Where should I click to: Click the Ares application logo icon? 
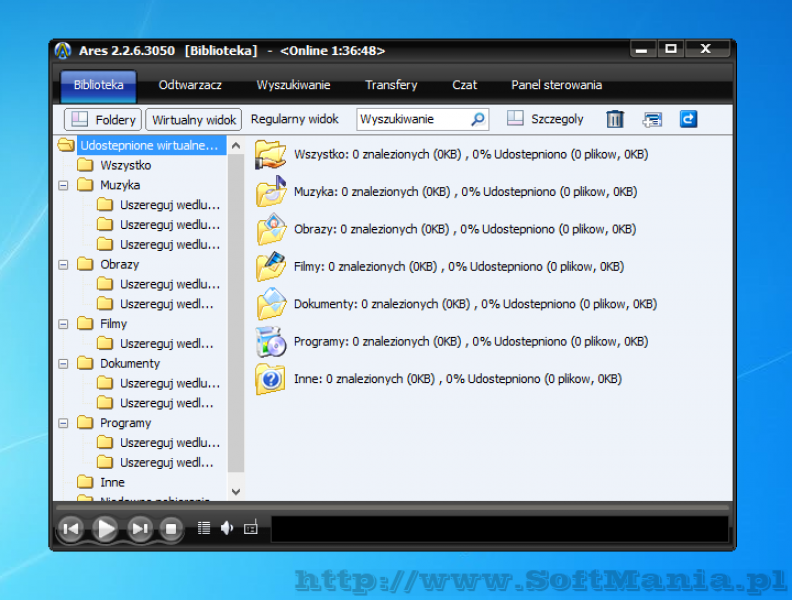tap(63, 51)
